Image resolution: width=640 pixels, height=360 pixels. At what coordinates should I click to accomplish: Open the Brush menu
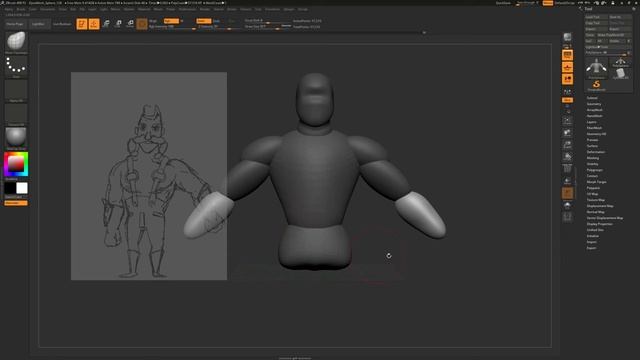pyautogui.click(x=21, y=9)
